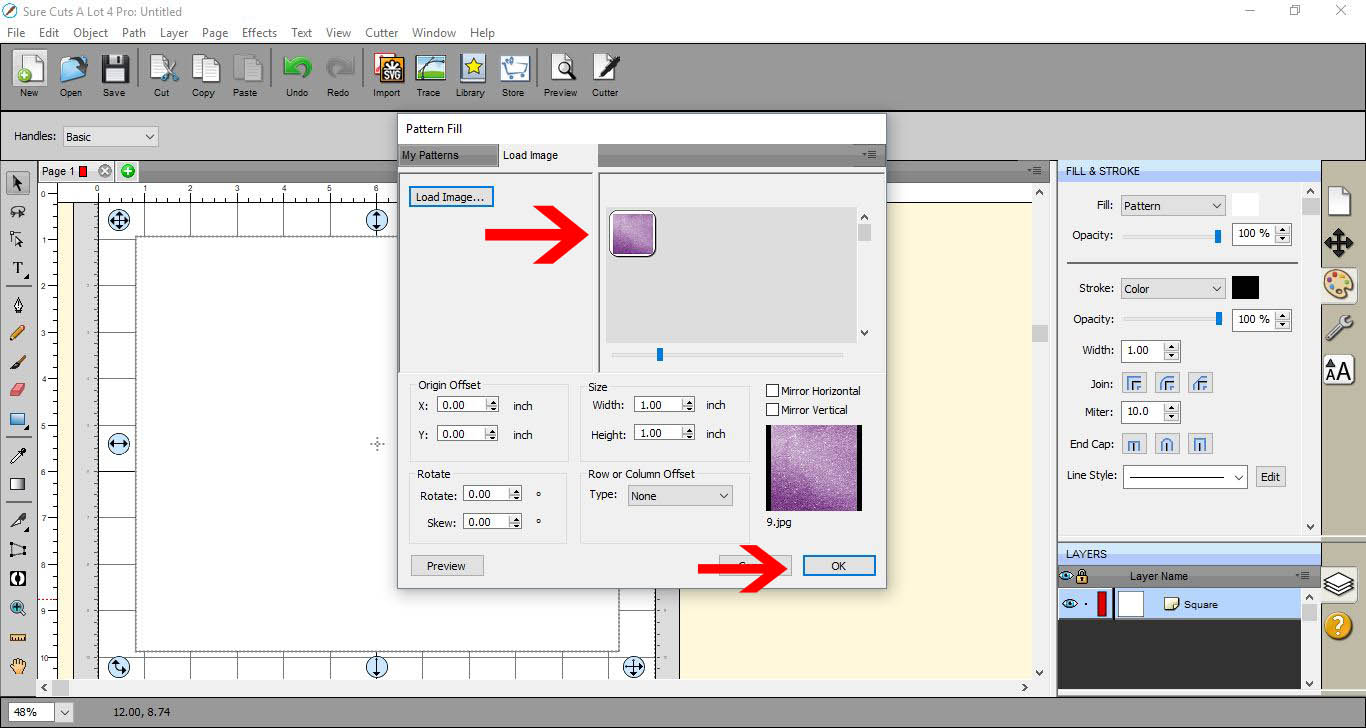Viewport: 1366px width, 728px height.
Task: Toggle the layers header eye icon
Action: (x=1066, y=576)
